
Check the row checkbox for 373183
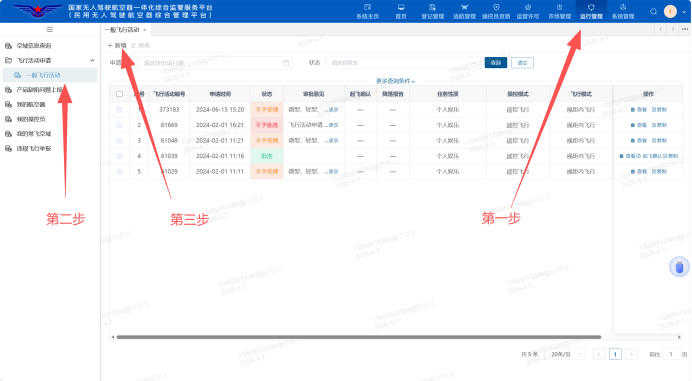[x=119, y=109]
